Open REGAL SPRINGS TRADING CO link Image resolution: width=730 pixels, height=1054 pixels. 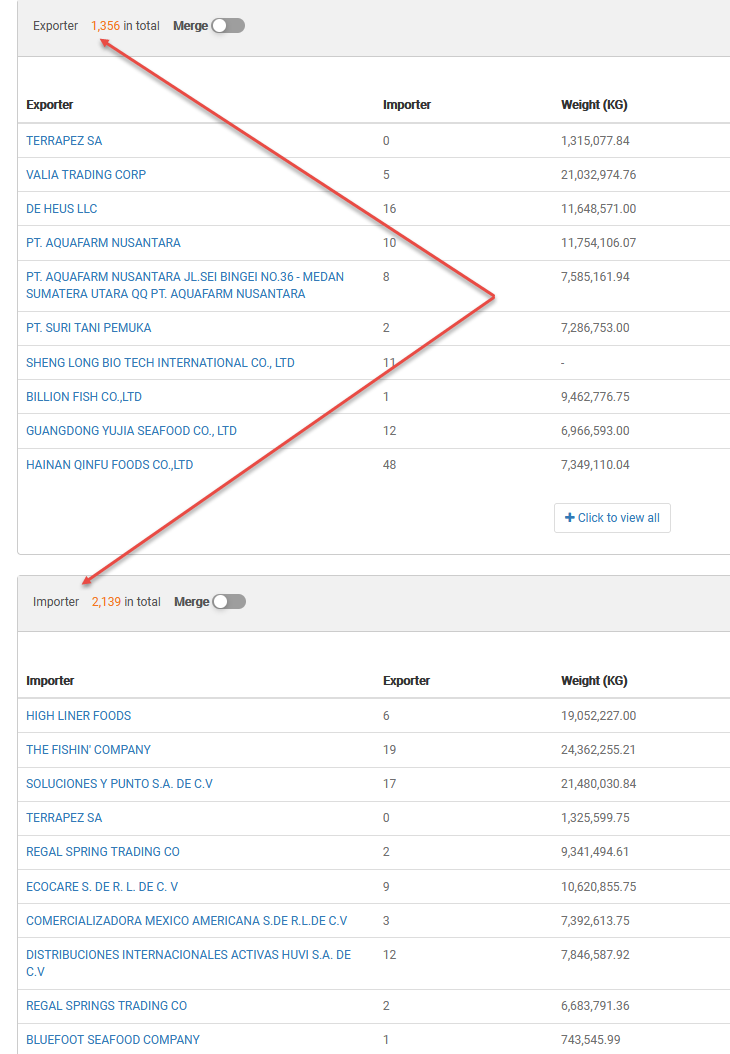pos(106,1006)
